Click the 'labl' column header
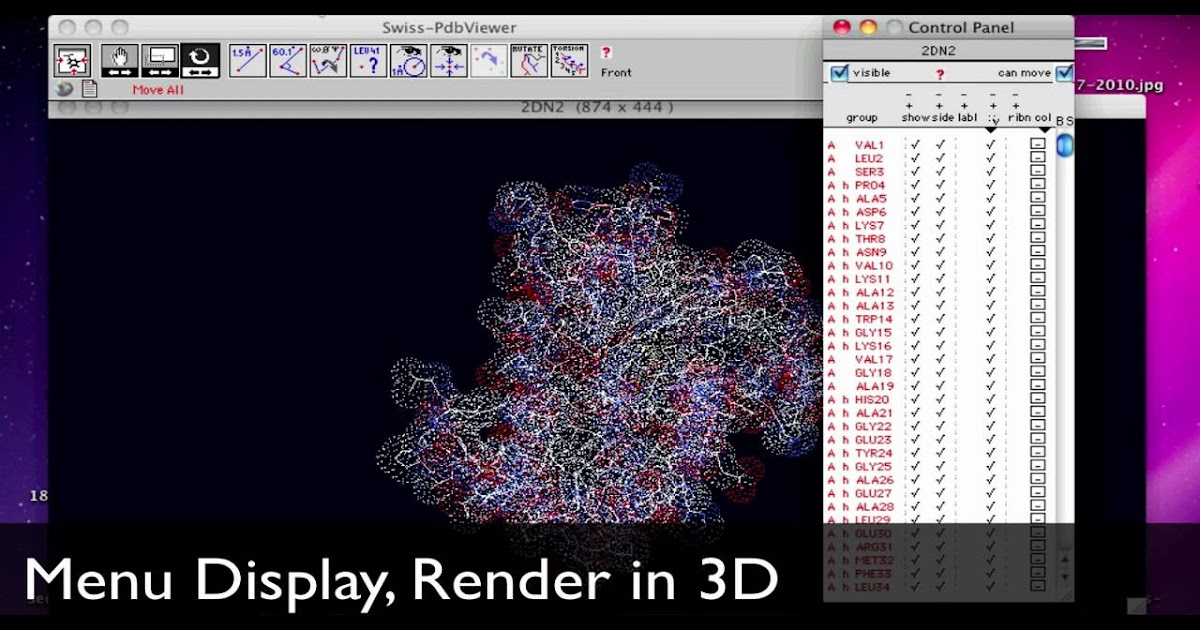This screenshot has width=1200, height=630. (967, 118)
